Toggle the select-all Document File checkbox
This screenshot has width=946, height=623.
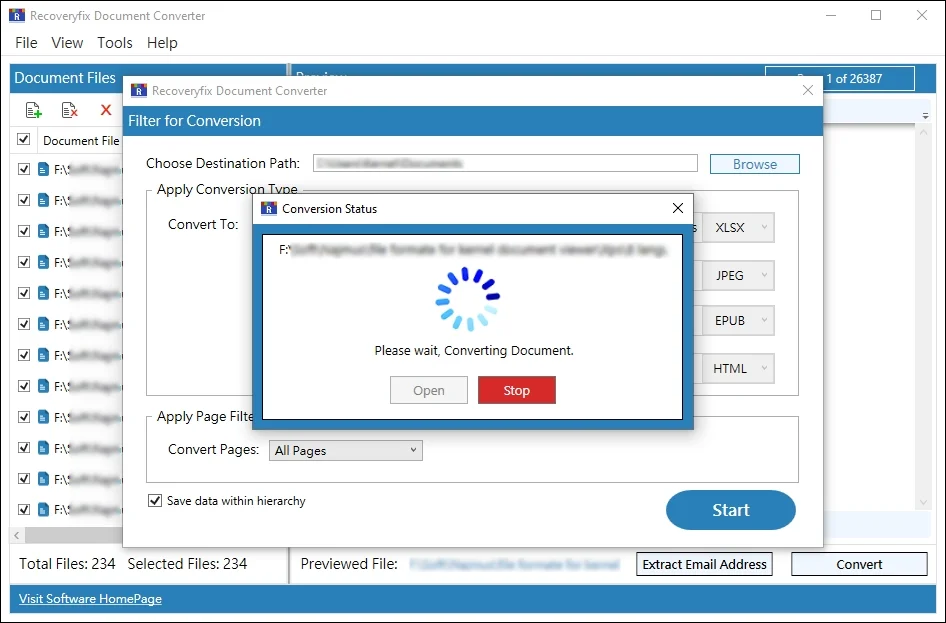[x=24, y=139]
